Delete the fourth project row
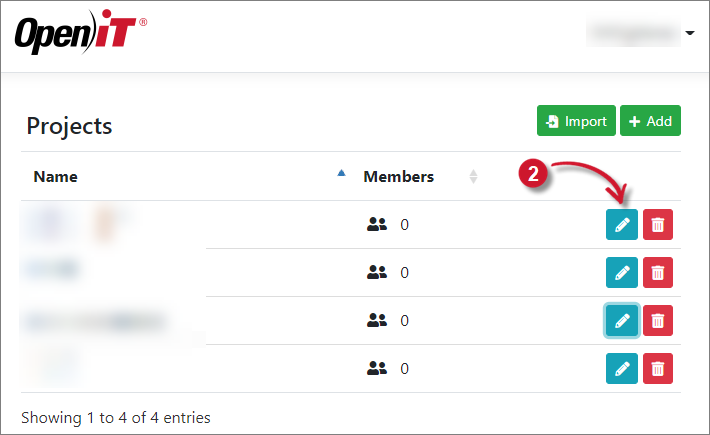Image resolution: width=710 pixels, height=435 pixels. (657, 368)
